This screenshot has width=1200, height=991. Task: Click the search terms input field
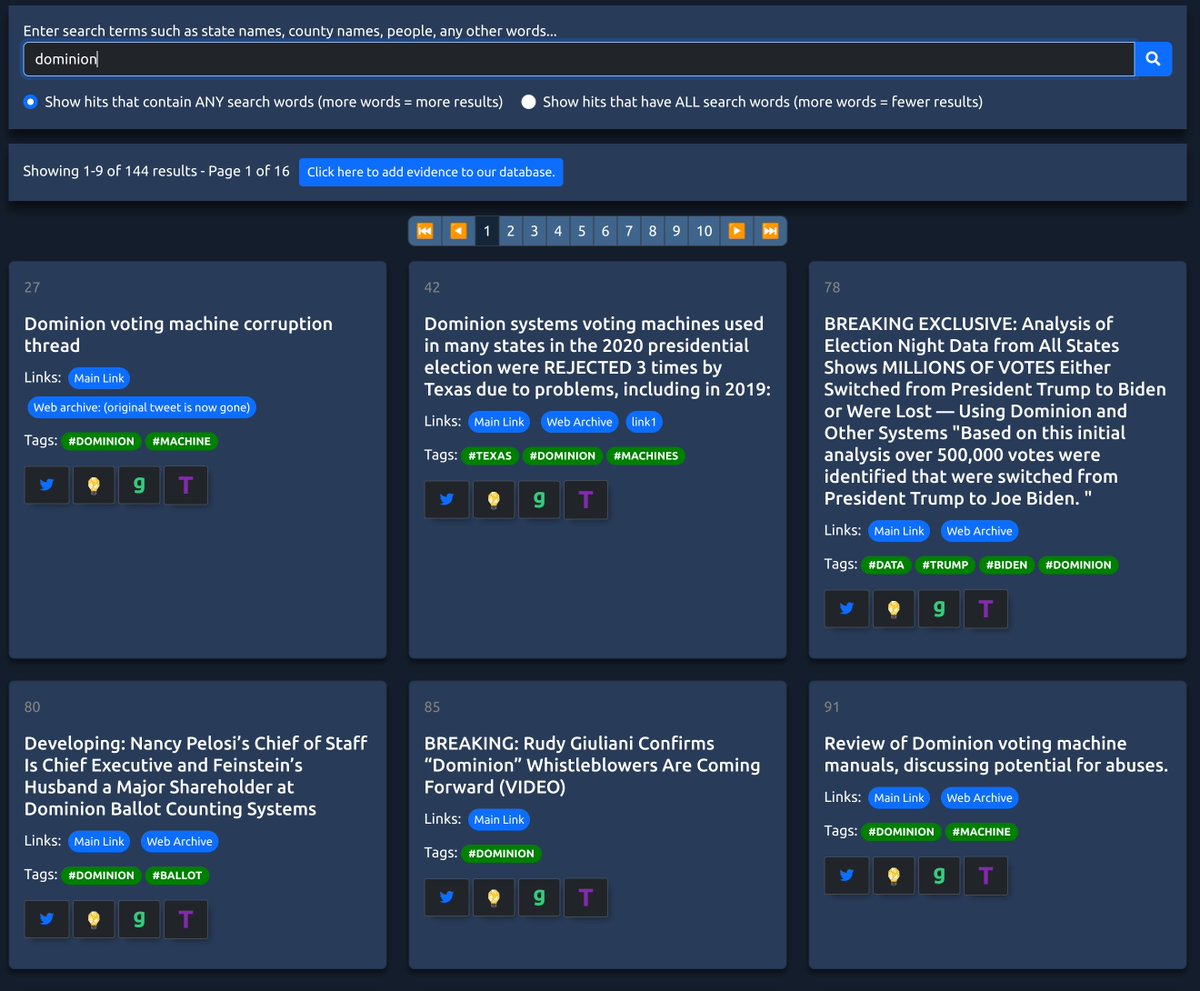pyautogui.click(x=580, y=59)
